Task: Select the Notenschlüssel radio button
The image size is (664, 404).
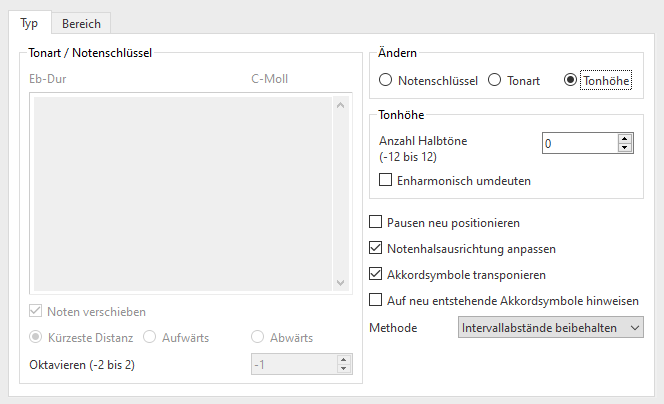Action: click(x=386, y=80)
